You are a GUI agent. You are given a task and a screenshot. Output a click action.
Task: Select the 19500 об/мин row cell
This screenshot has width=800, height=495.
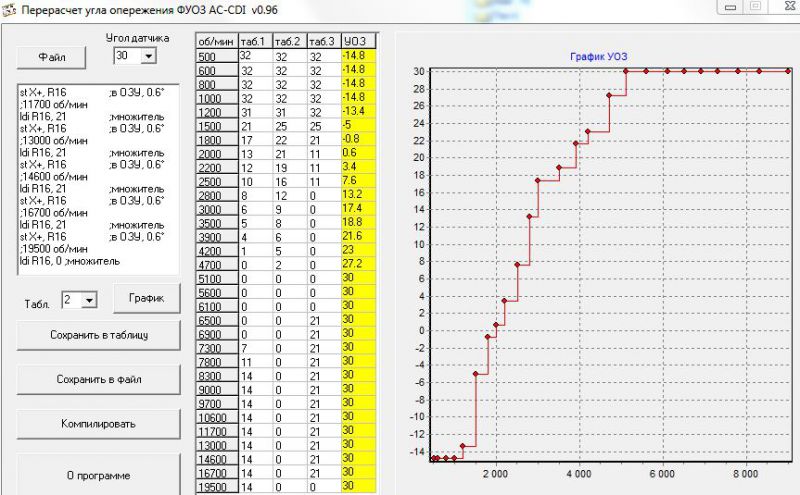coord(215,485)
